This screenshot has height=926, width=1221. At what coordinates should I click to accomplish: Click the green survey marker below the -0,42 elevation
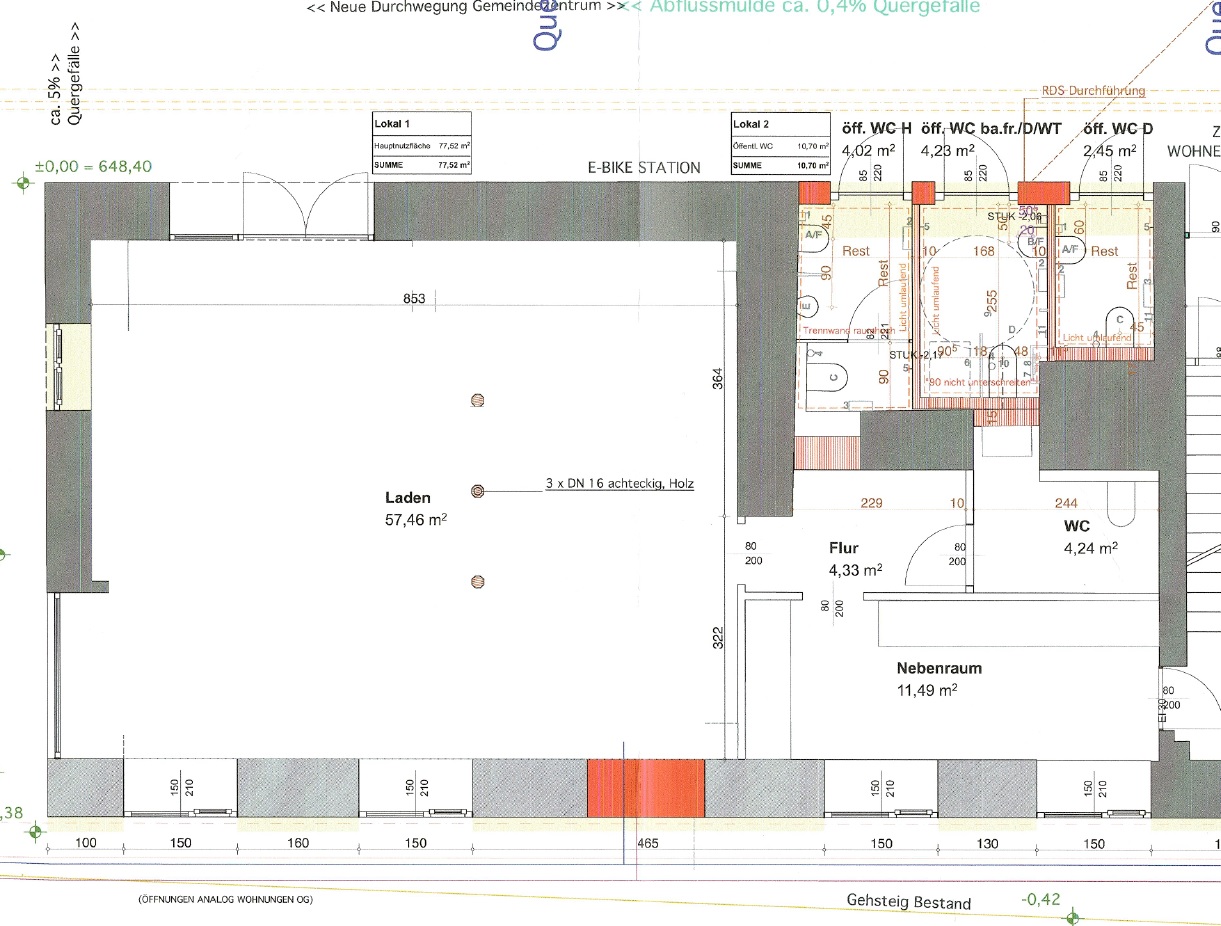pos(1073,917)
